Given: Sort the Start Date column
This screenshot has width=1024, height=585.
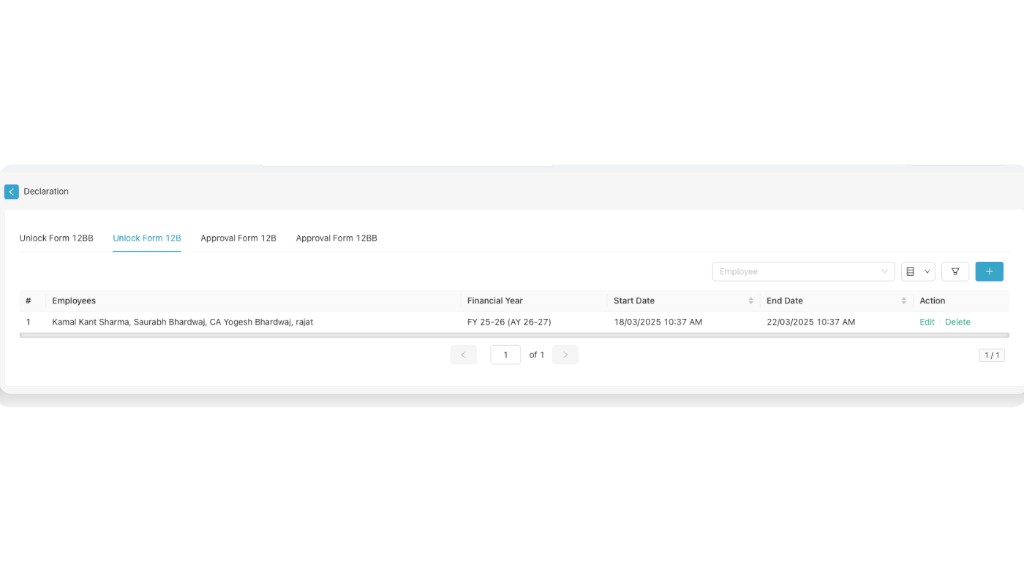Looking at the screenshot, I should pos(750,300).
